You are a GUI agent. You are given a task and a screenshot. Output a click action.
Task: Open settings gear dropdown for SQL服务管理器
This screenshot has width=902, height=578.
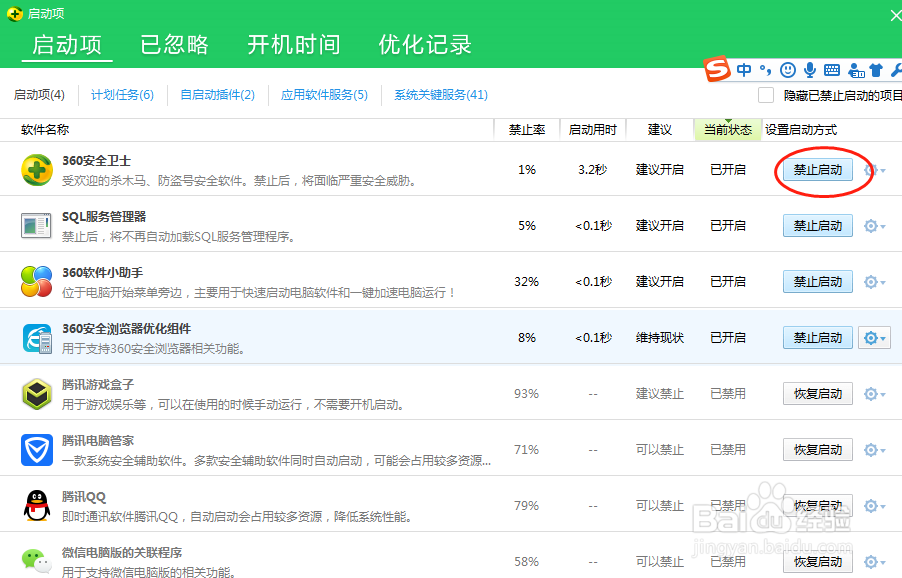click(874, 226)
